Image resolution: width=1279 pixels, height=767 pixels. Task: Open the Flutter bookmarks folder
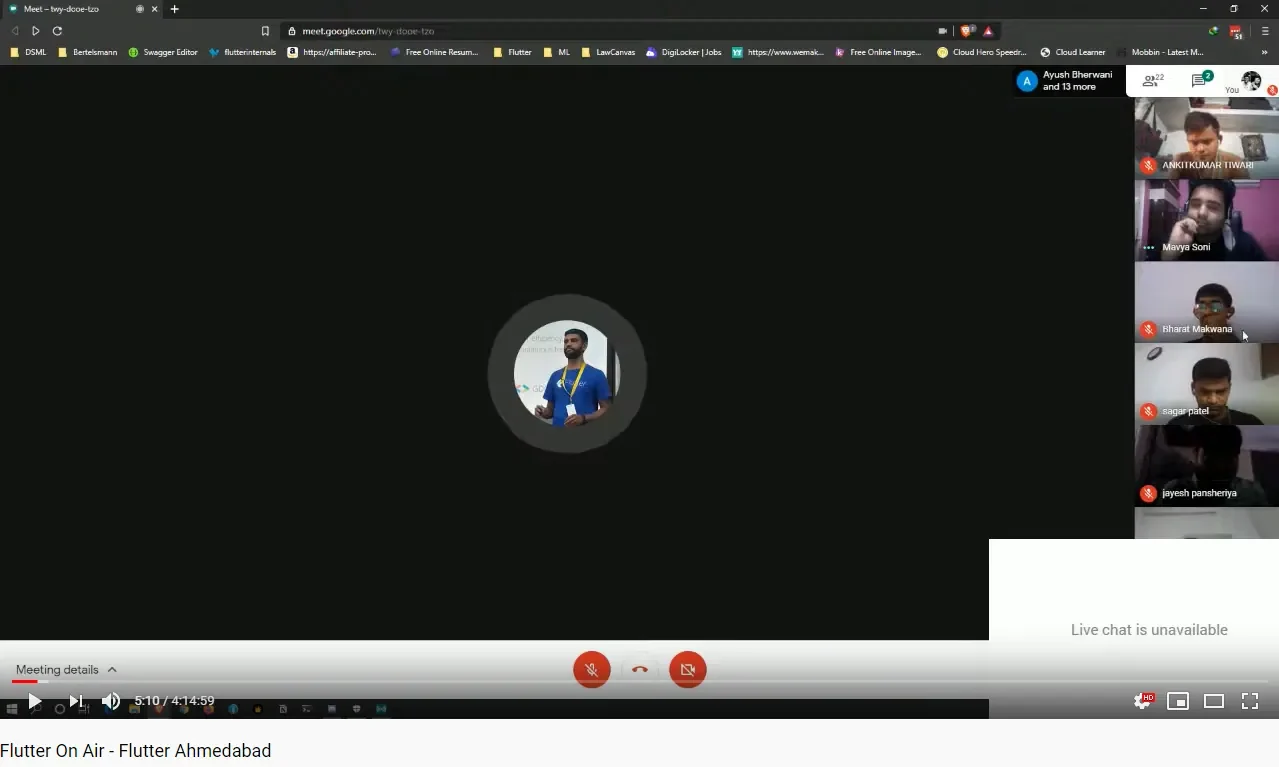[x=512, y=52]
